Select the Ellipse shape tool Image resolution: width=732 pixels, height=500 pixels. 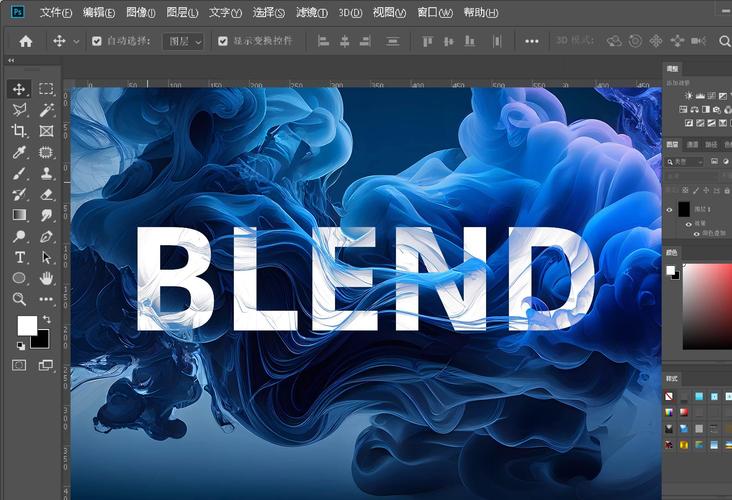pyautogui.click(x=19, y=278)
